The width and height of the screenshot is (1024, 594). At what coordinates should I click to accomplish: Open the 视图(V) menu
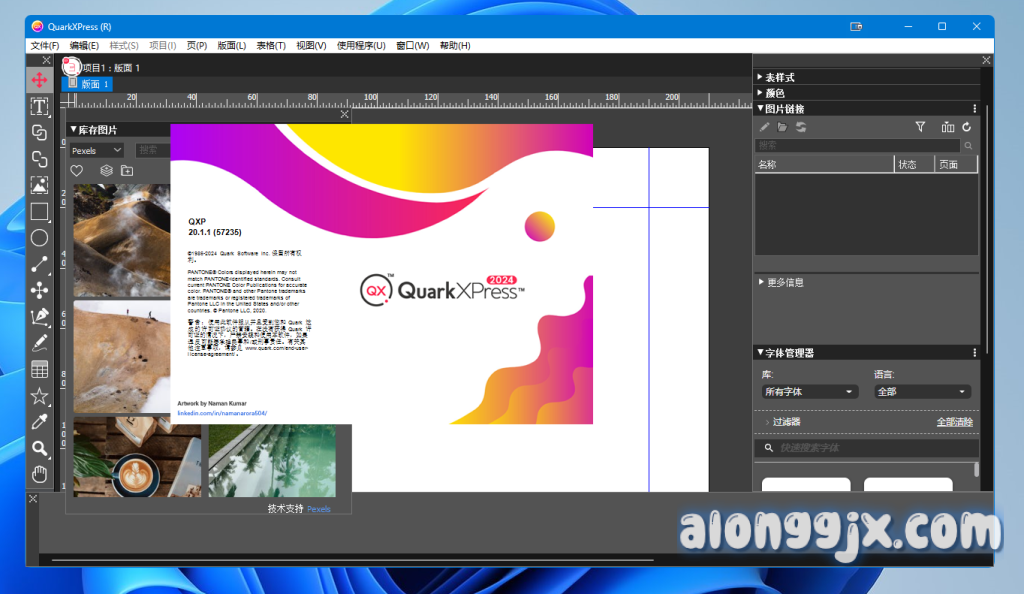coord(311,46)
